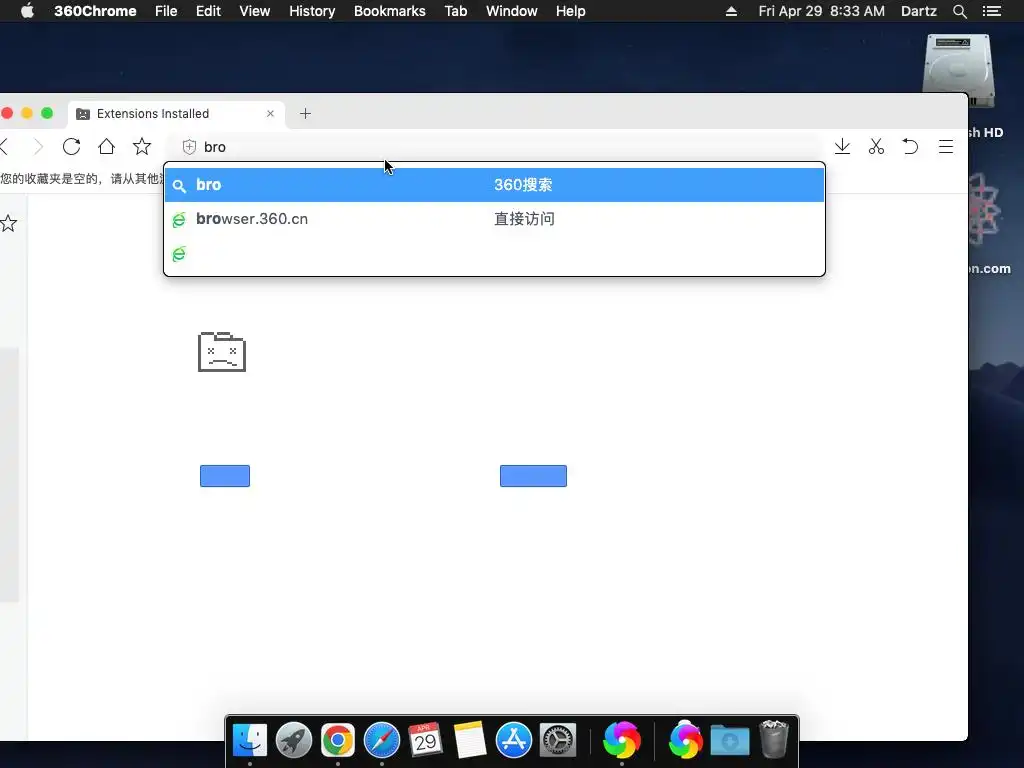Click the empty bookmarks bar message text

click(82, 178)
